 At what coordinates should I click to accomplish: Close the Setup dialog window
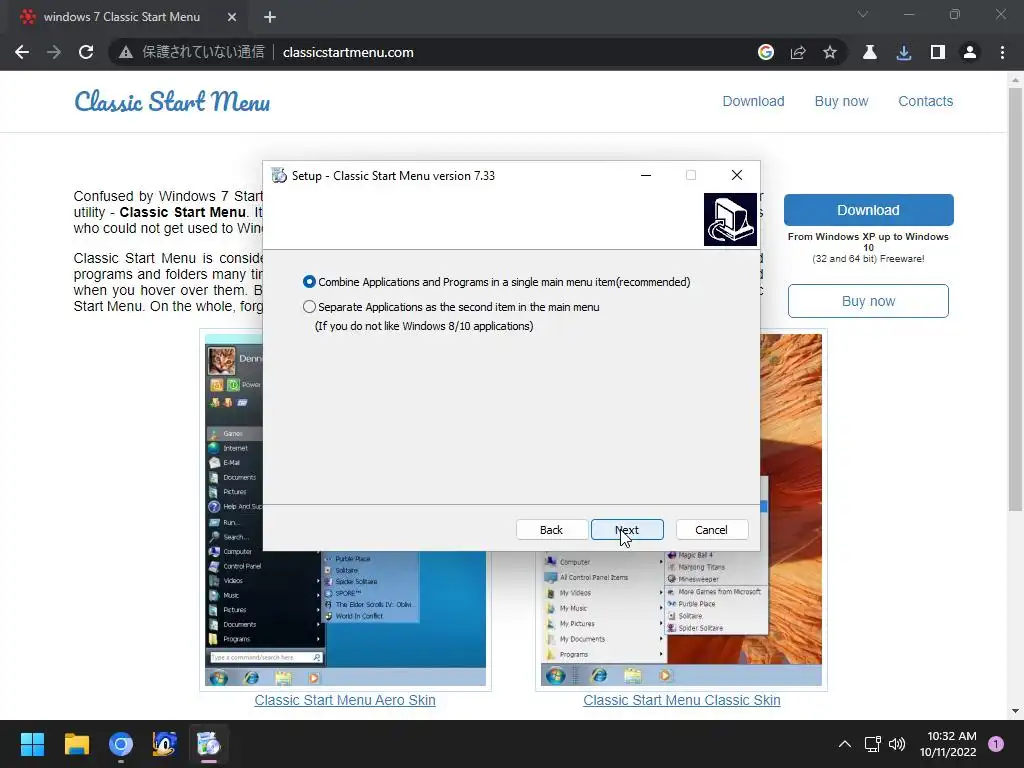737,175
